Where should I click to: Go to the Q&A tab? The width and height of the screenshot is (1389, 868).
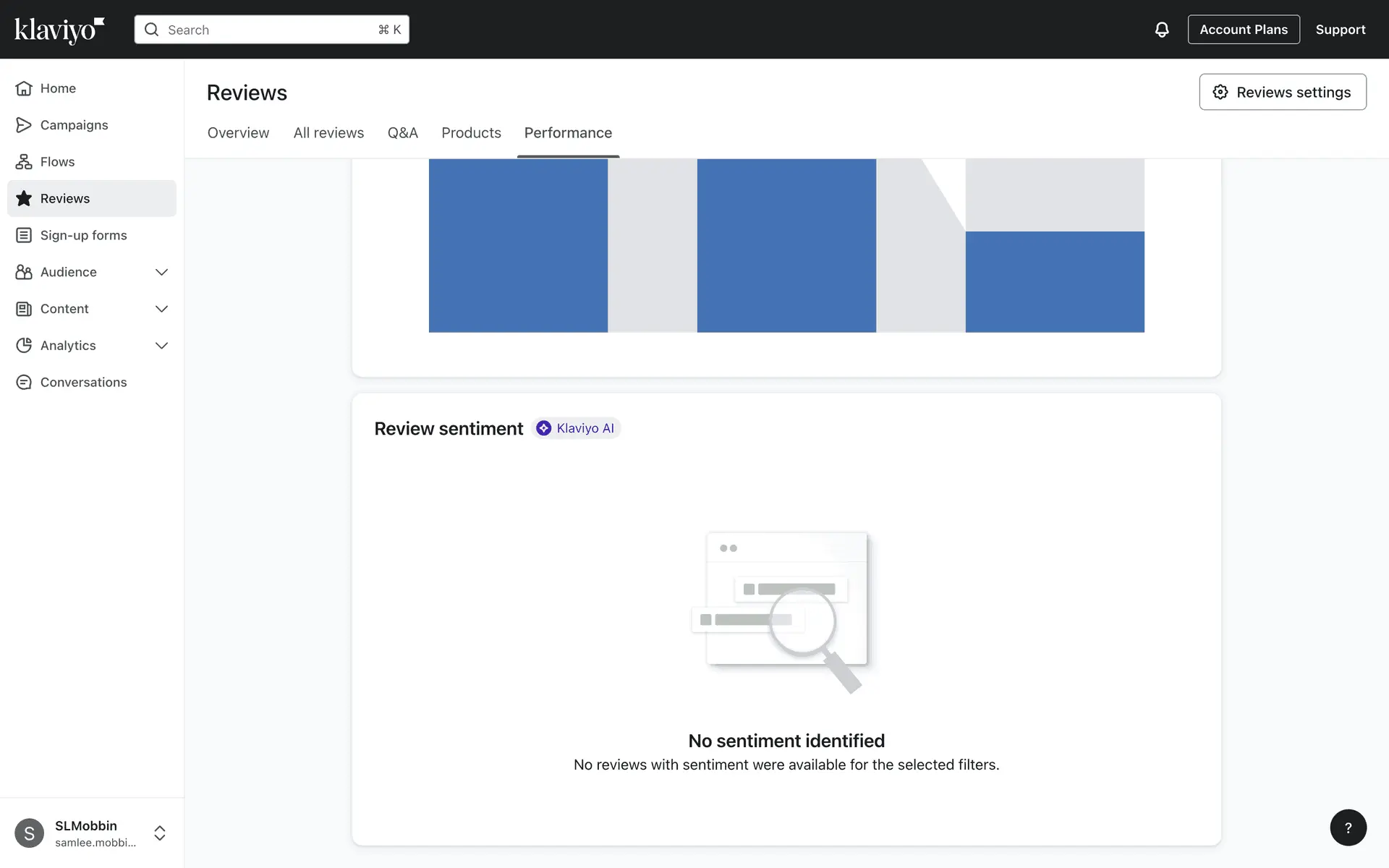(402, 133)
